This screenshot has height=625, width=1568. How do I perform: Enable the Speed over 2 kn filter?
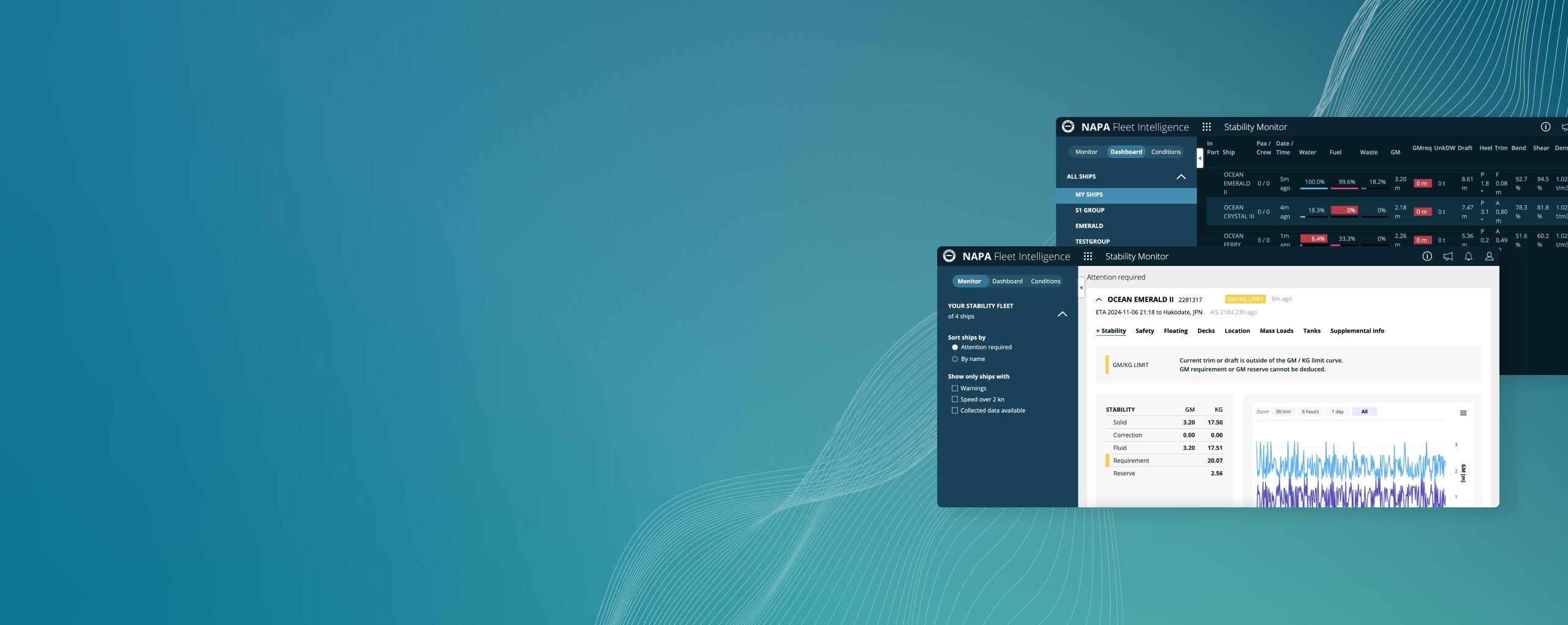click(954, 400)
